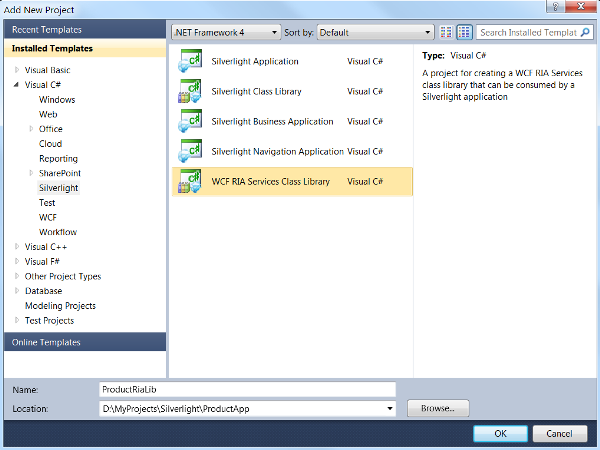Screen dimensions: 600x450
Task: Switch to medium icons list view
Action: coord(464,33)
